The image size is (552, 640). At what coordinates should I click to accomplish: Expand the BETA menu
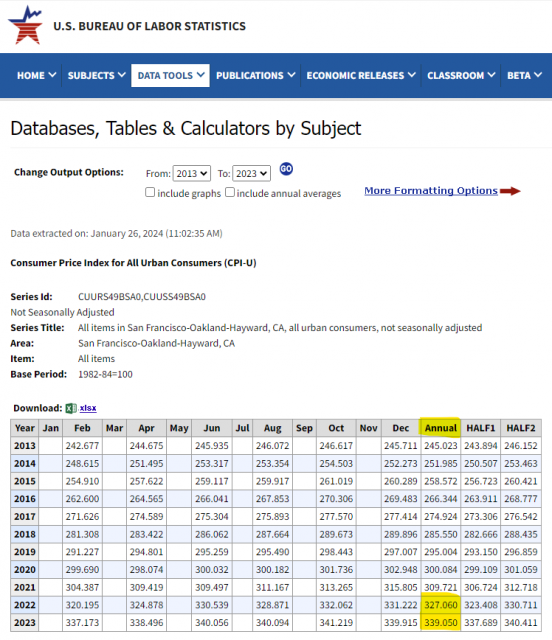[x=524, y=76]
